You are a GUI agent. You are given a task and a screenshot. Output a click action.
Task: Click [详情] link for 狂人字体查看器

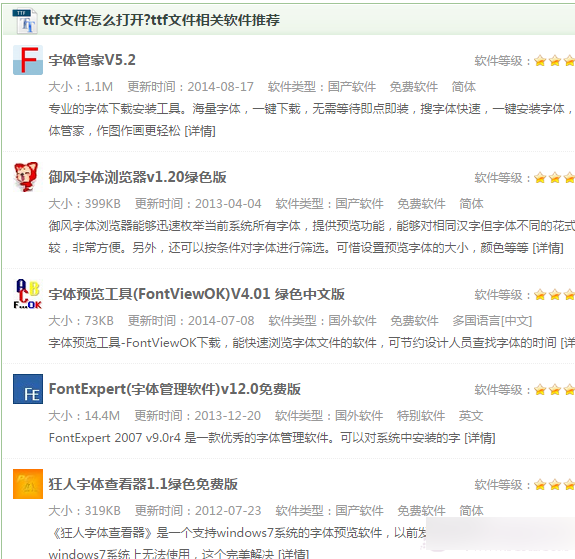294,553
